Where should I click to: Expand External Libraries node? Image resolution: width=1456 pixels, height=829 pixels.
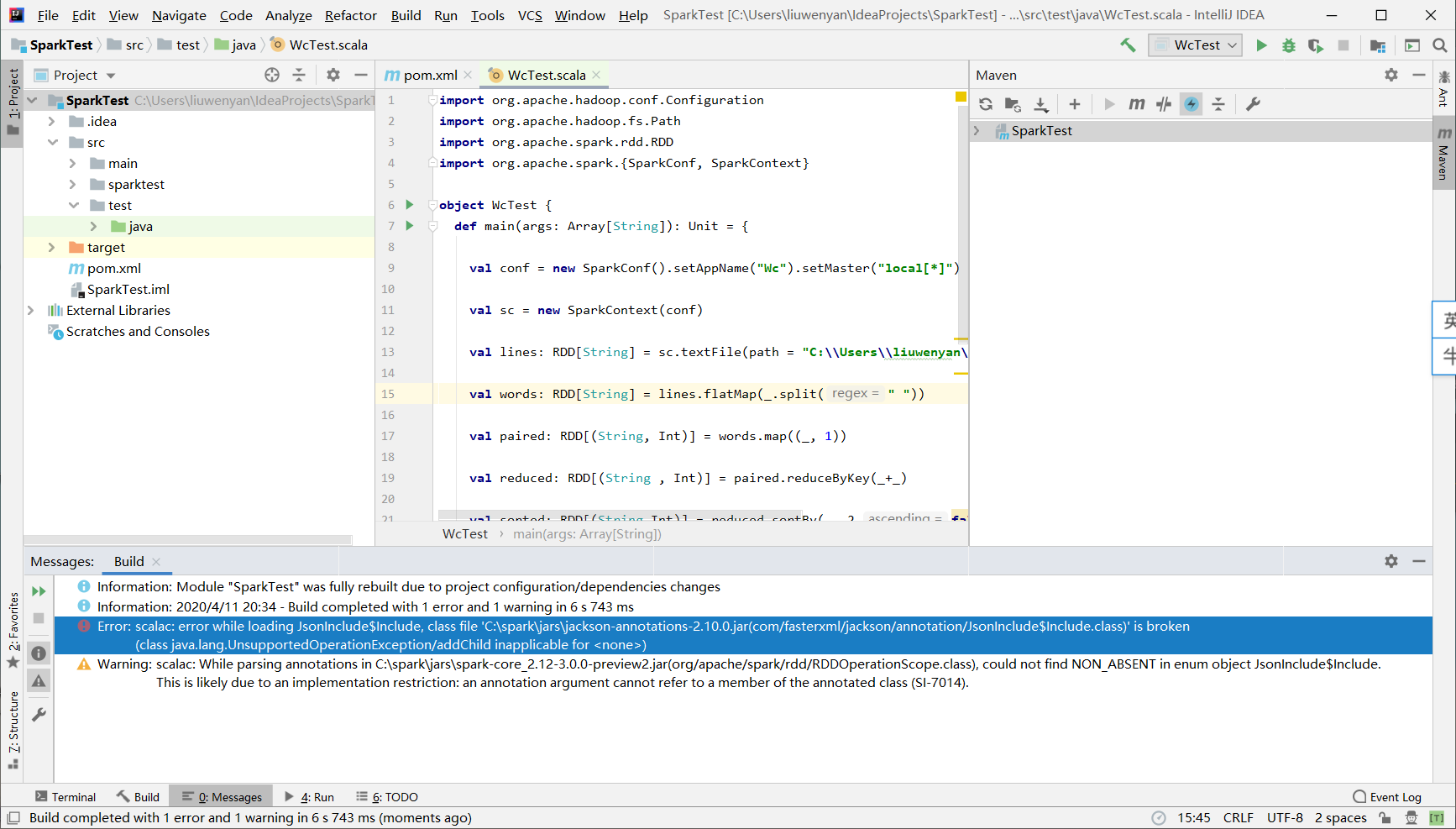31,310
